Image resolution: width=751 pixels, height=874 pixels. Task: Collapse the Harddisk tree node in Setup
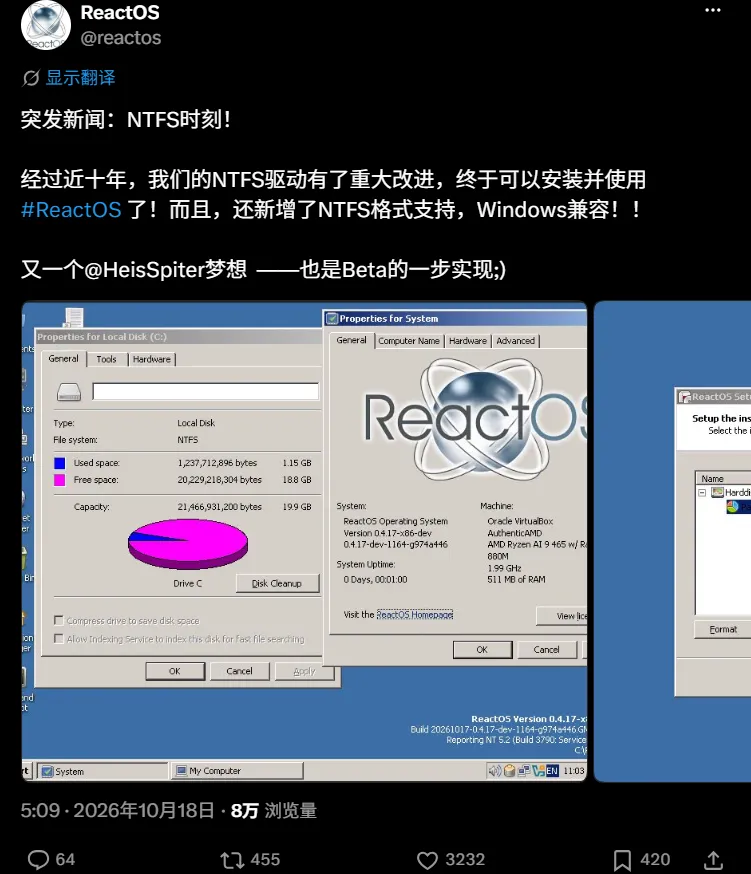point(702,493)
